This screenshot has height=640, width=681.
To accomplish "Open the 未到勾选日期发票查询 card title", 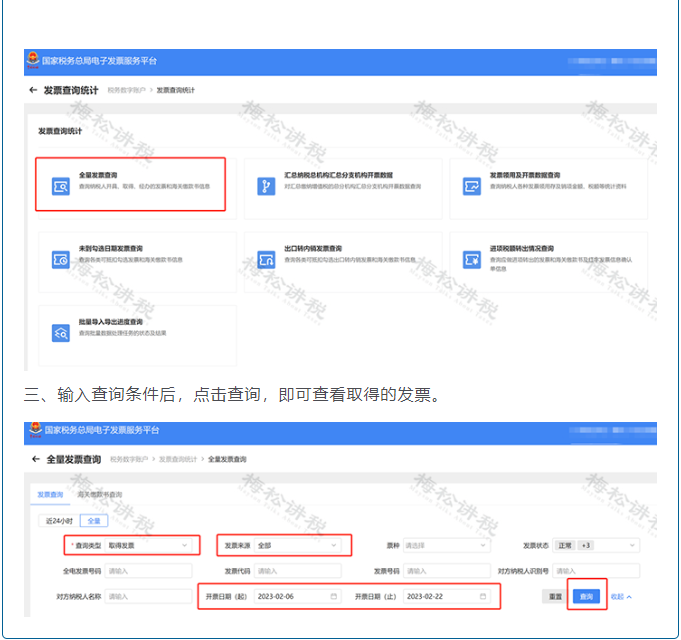I will [x=111, y=248].
